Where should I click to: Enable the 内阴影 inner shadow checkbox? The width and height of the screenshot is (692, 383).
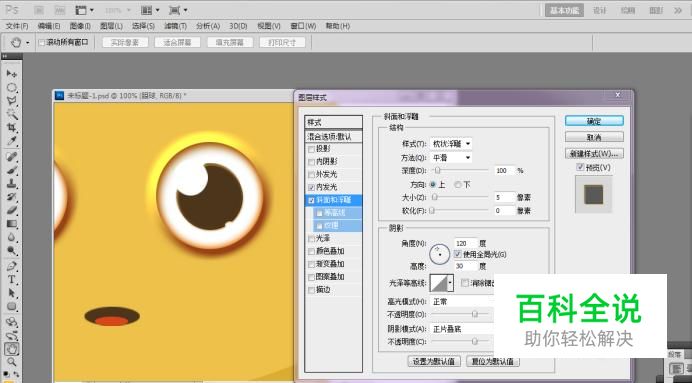pyautogui.click(x=311, y=162)
